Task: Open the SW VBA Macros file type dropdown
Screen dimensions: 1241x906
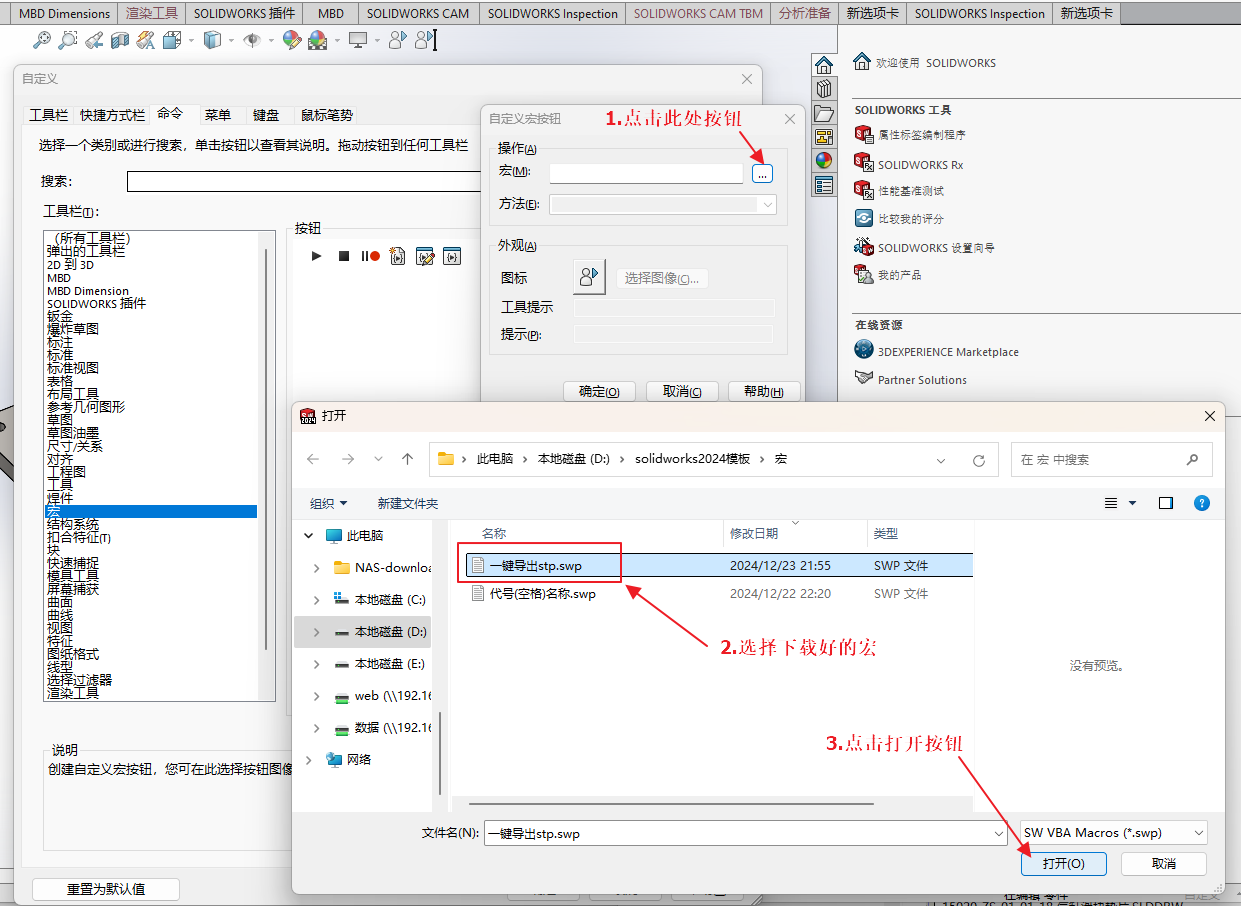Action: coord(1113,833)
